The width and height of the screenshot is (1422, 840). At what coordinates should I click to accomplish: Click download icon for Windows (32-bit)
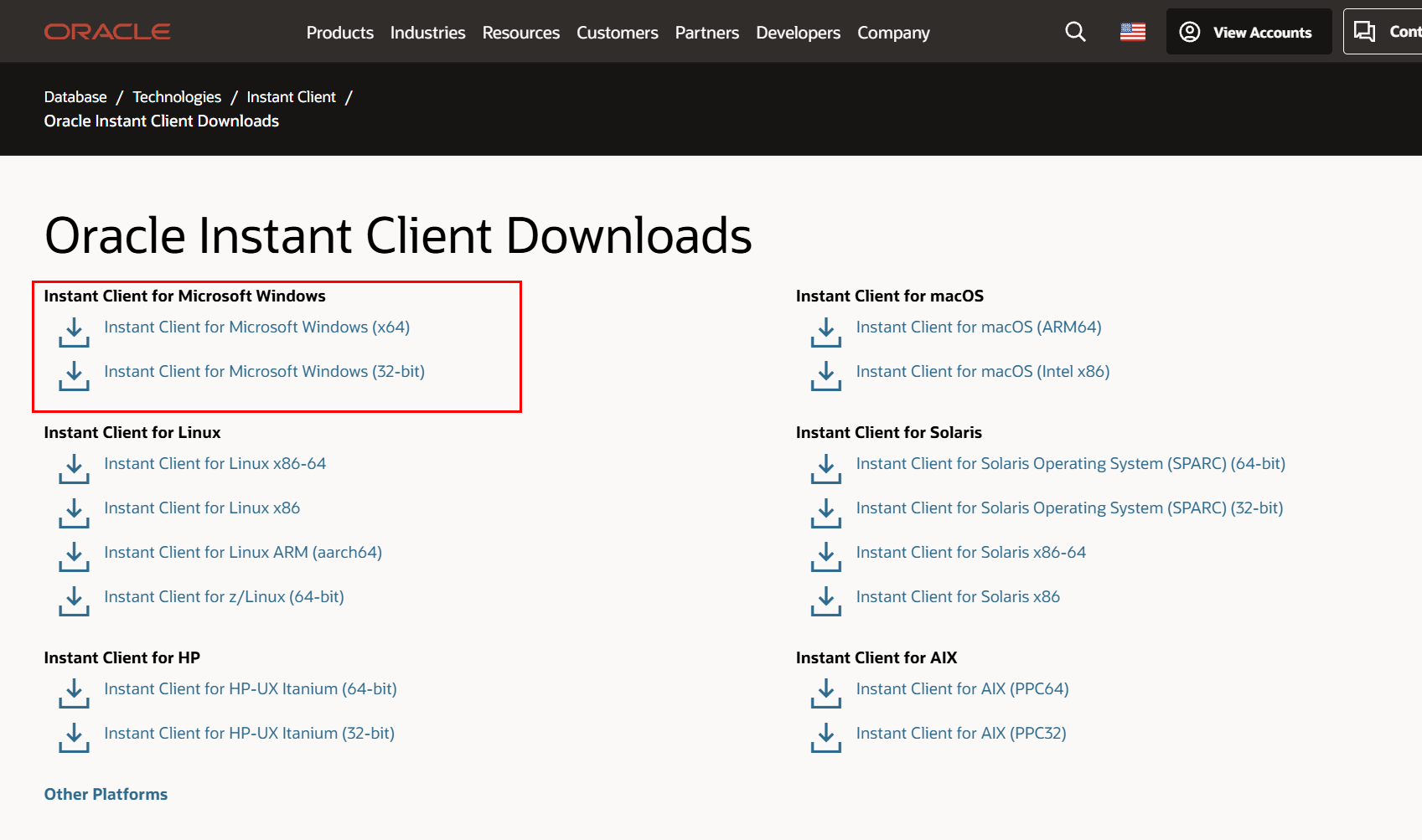[74, 376]
